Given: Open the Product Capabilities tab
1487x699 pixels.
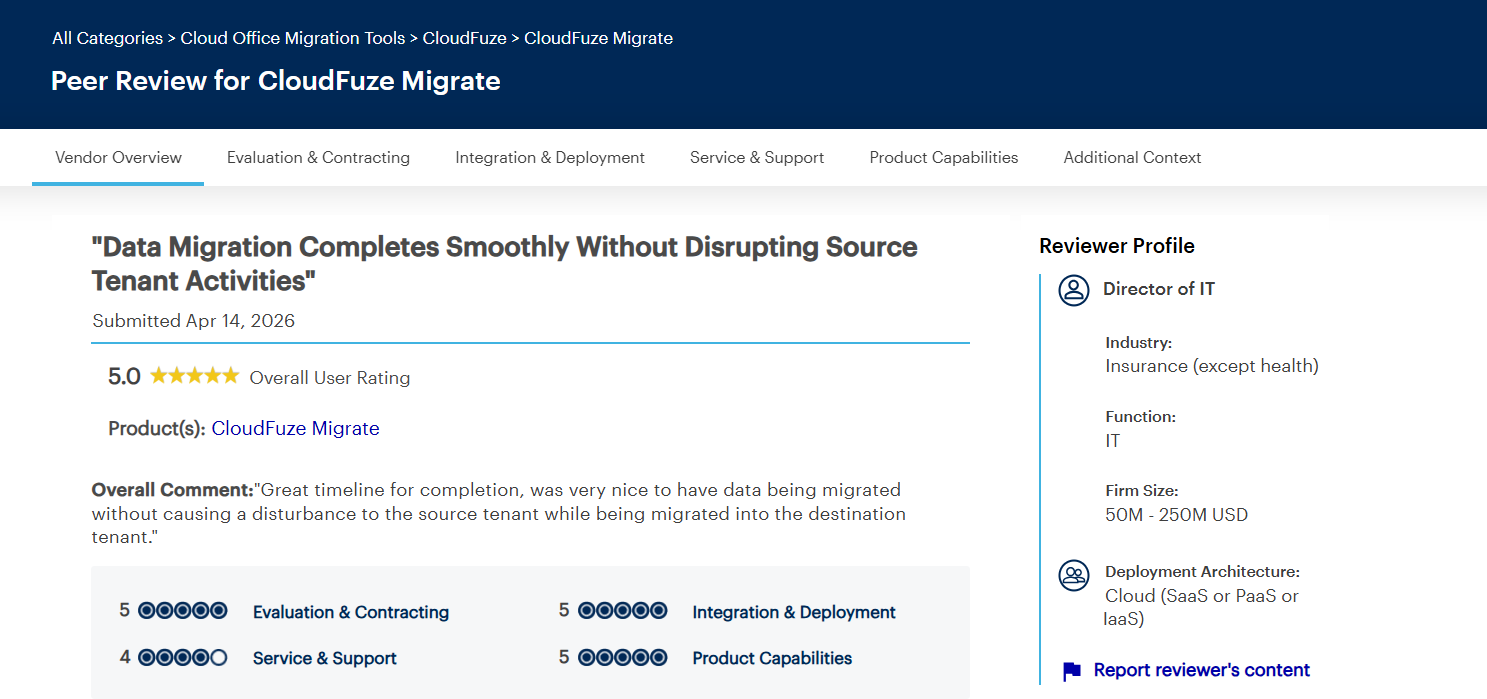Looking at the screenshot, I should (x=944, y=157).
